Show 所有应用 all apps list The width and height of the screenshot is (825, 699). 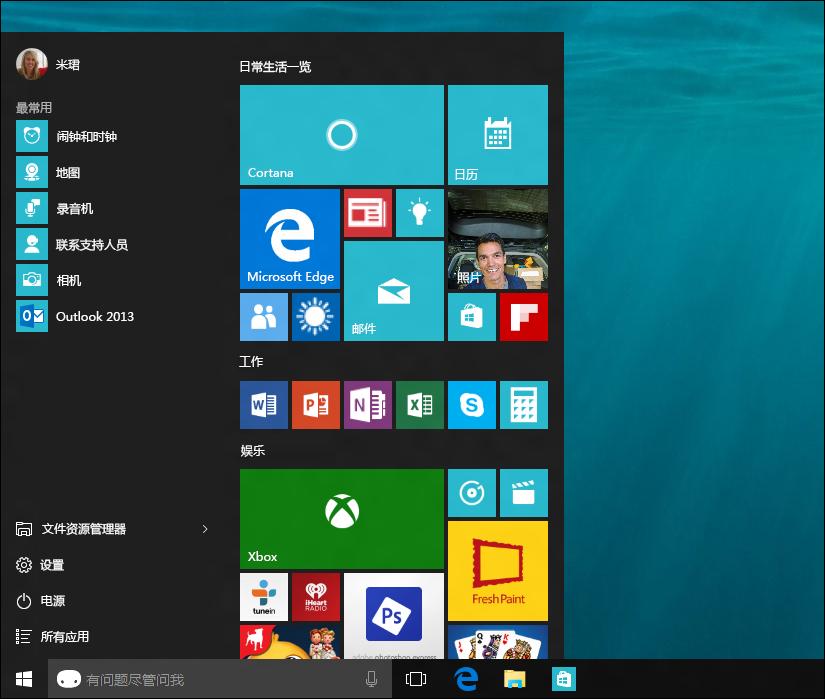click(x=53, y=636)
